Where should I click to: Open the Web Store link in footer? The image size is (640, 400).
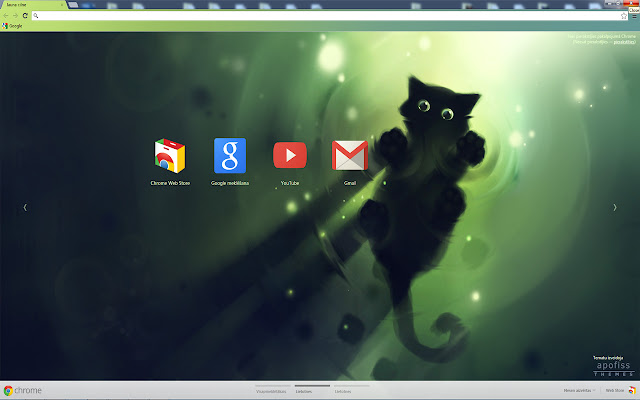pos(615,391)
